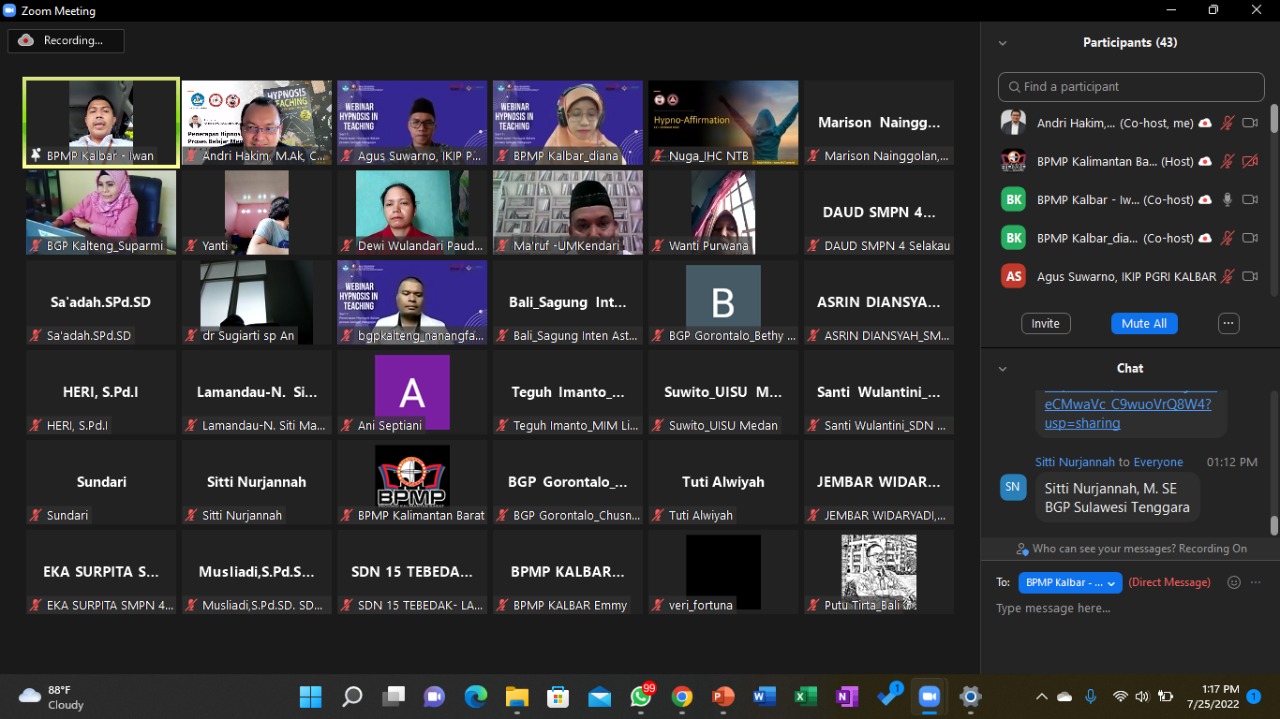Viewport: 1280px width, 719px height.
Task: Click the emoji icon in chat
Action: [x=1234, y=582]
